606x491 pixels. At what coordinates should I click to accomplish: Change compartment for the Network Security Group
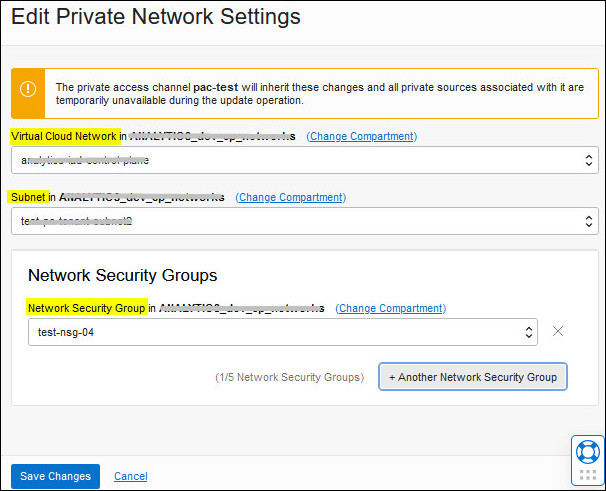tap(390, 308)
